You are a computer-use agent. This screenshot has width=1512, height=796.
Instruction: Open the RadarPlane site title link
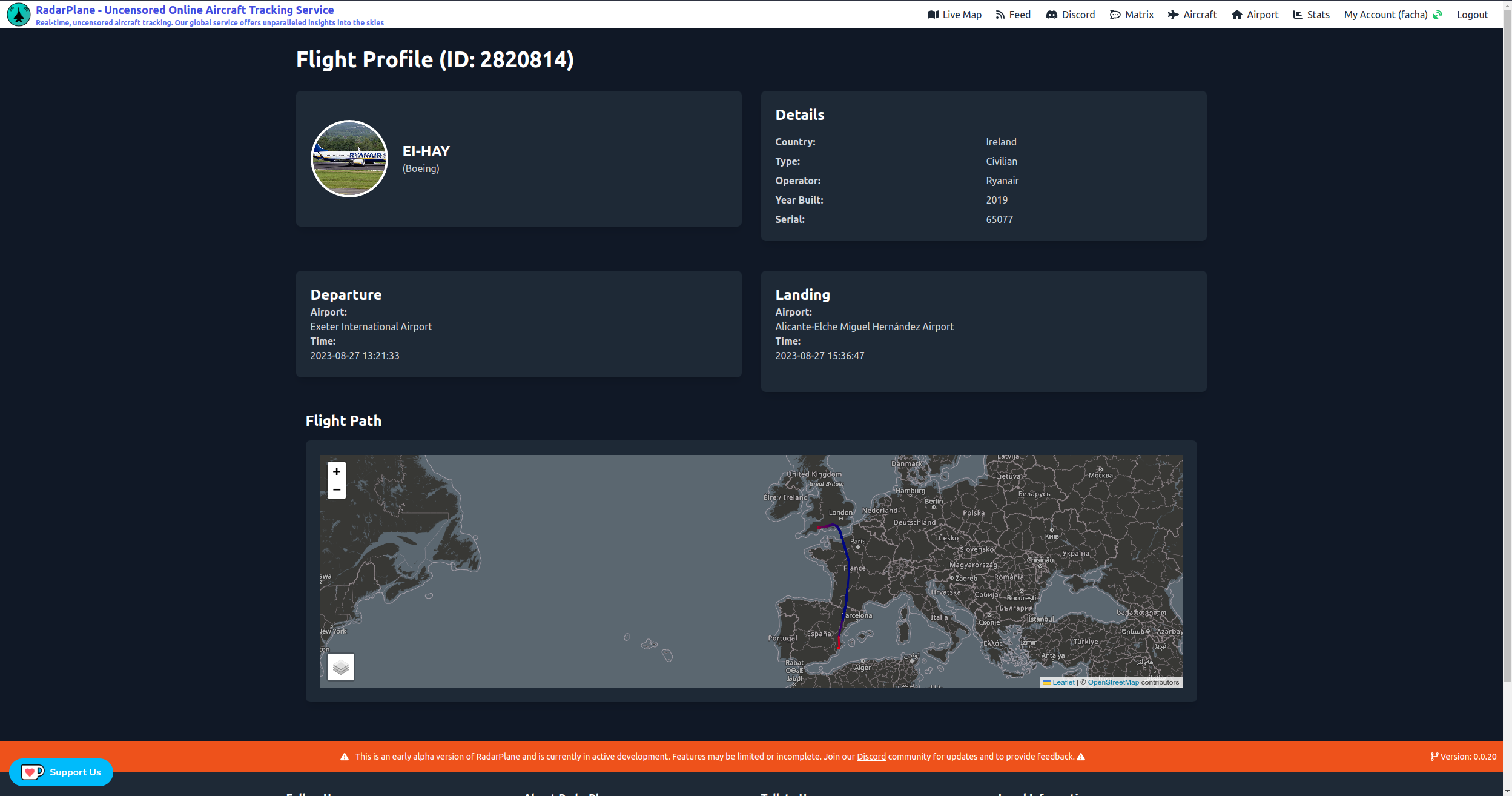185,10
